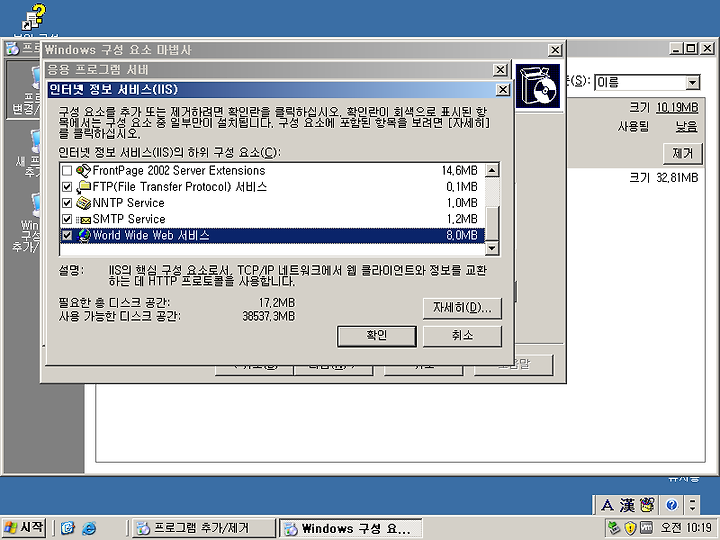Image resolution: width=720 pixels, height=540 pixels.
Task: Click the 낮음 usage link
Action: tap(686, 126)
